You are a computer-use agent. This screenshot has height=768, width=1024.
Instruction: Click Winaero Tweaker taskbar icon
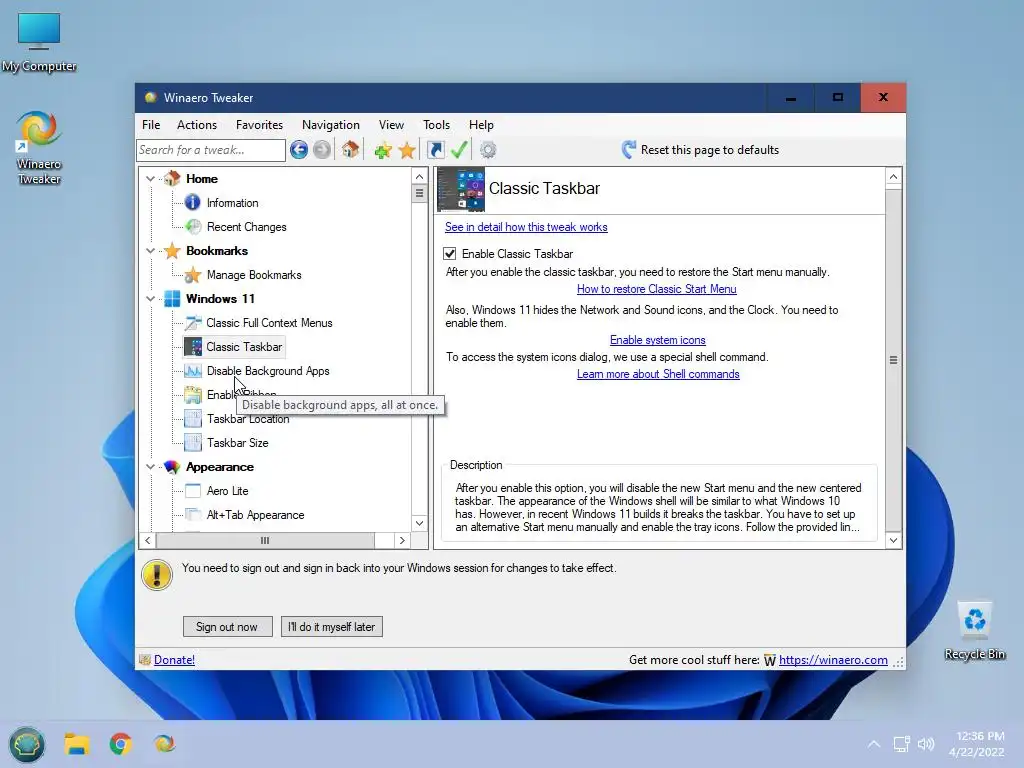pyautogui.click(x=165, y=744)
